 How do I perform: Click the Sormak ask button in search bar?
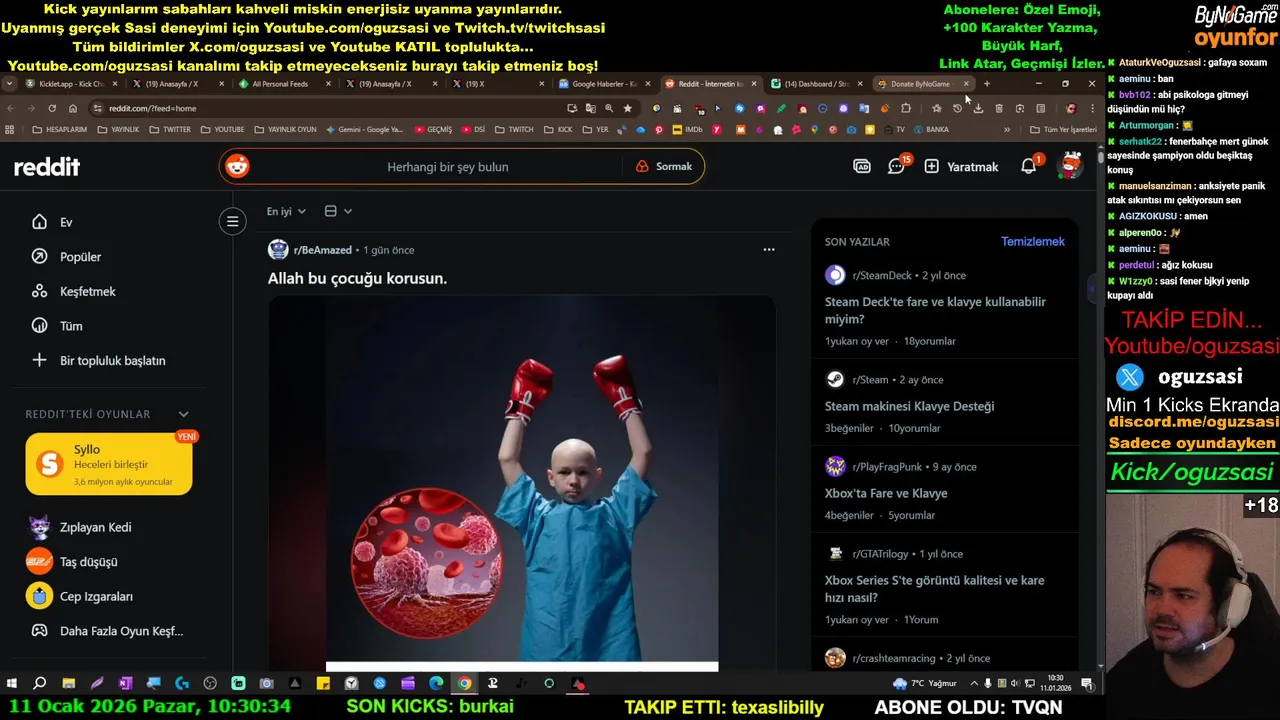[x=664, y=167]
